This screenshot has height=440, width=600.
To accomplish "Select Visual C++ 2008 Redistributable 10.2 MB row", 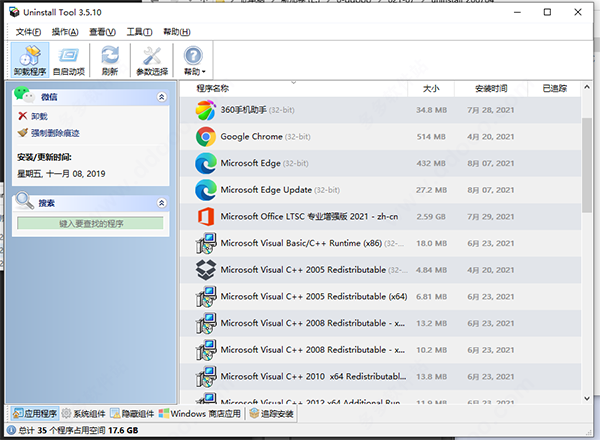I will [381, 350].
